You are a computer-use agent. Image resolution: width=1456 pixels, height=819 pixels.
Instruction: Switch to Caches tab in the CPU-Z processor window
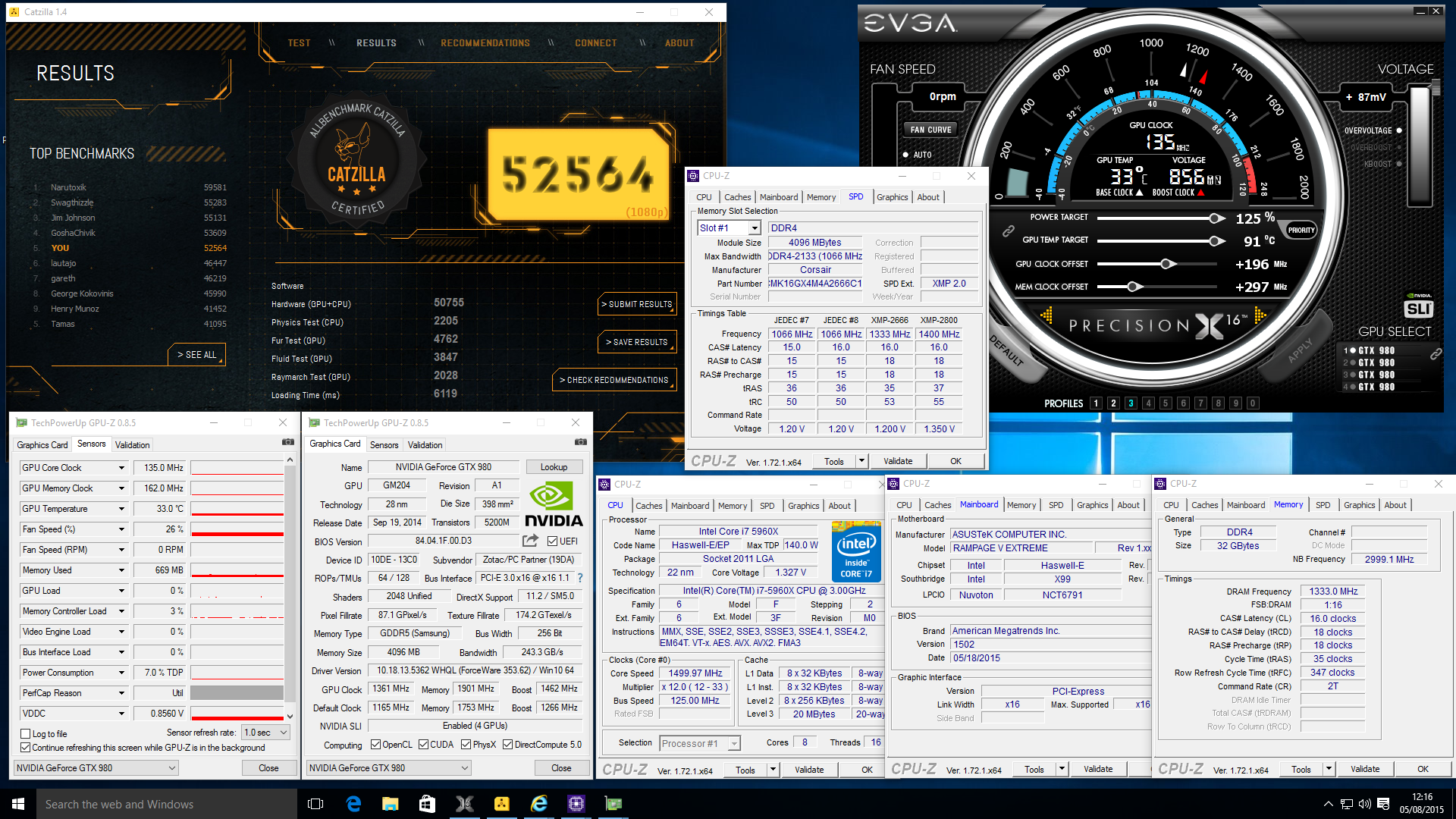pyautogui.click(x=649, y=506)
